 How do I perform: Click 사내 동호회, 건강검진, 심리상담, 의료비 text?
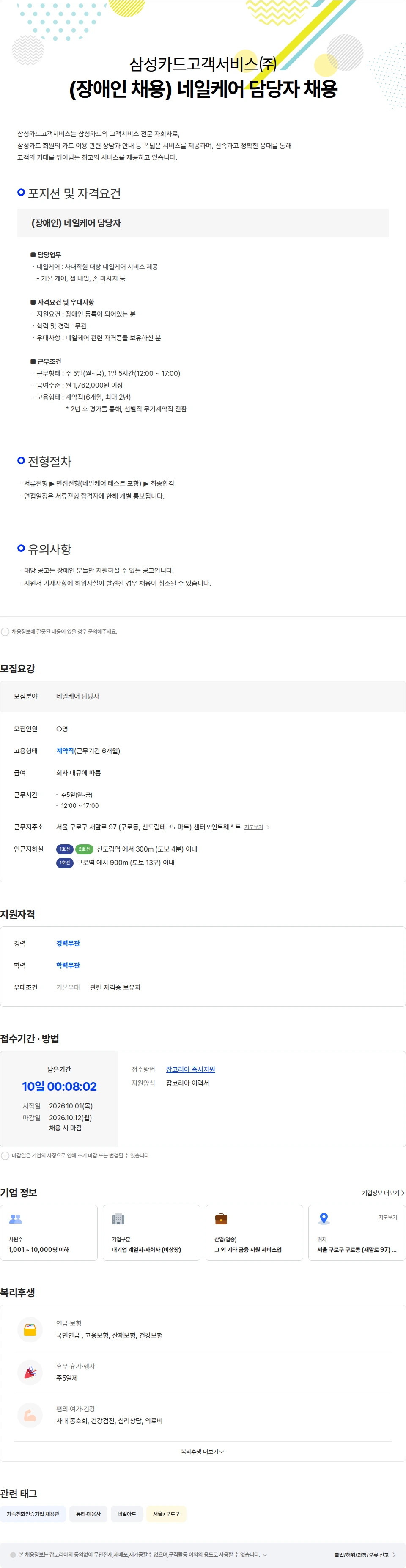[x=110, y=1421]
